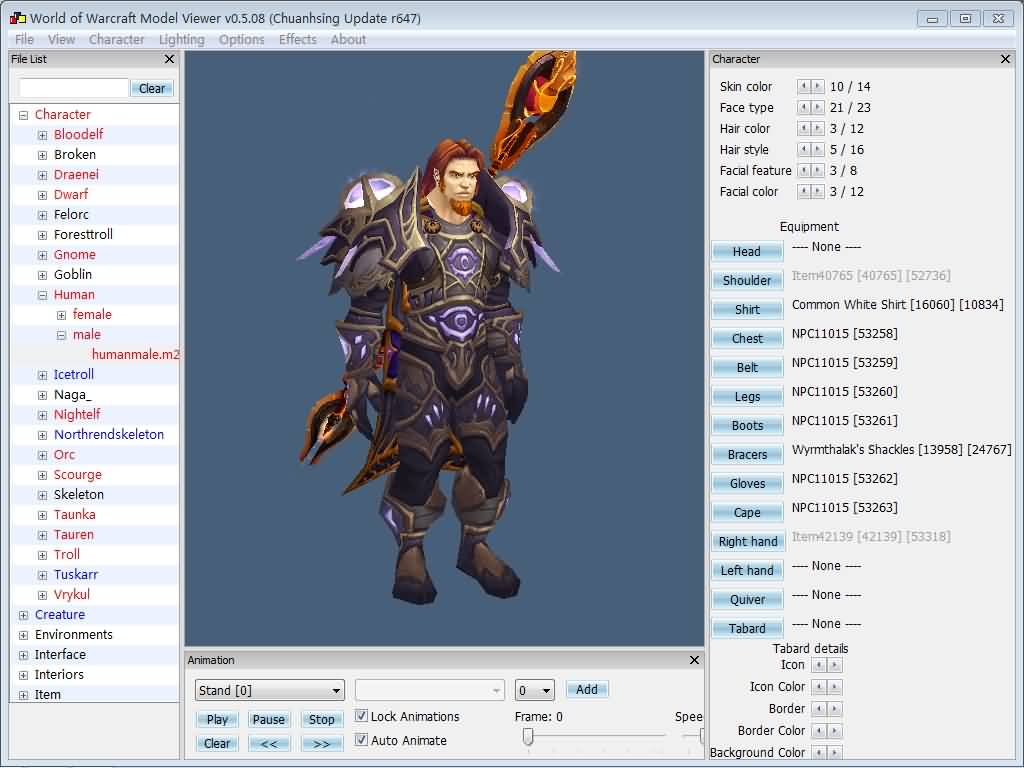Open the Character menu

click(116, 39)
